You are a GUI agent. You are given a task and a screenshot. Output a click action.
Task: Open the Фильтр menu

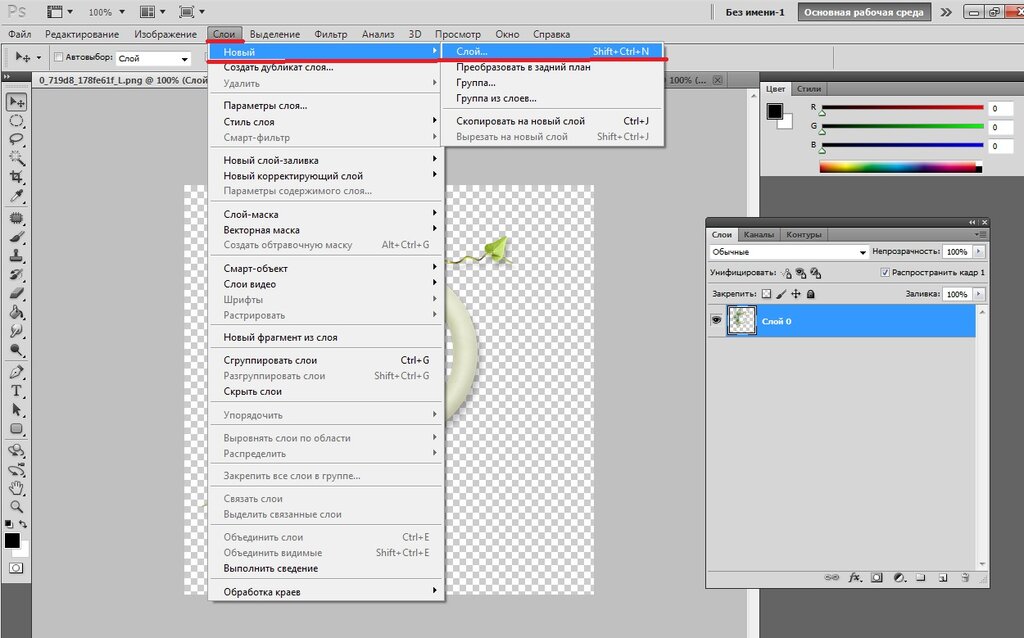coord(330,34)
